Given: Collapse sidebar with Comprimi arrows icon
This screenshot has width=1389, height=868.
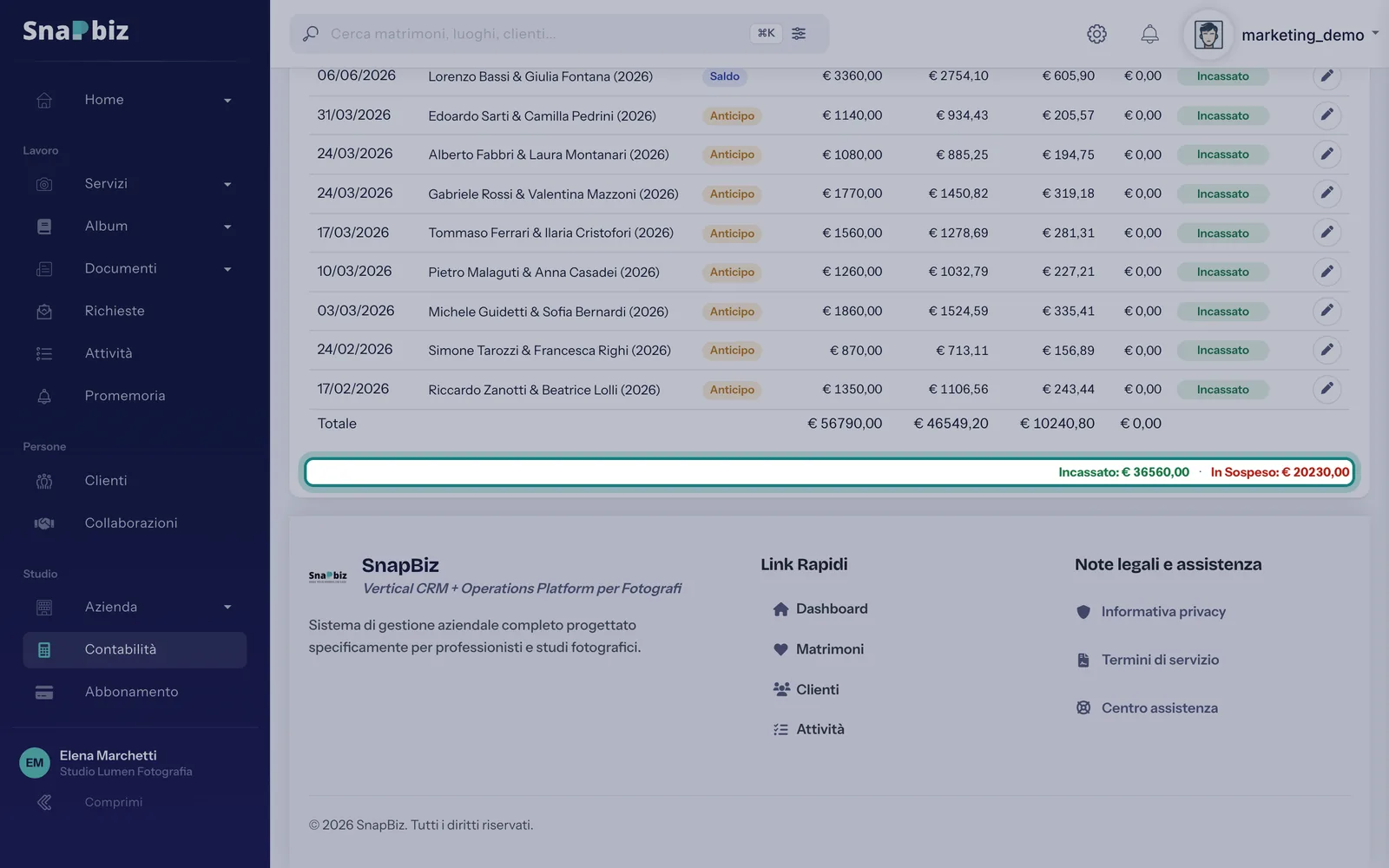Looking at the screenshot, I should click(x=44, y=802).
